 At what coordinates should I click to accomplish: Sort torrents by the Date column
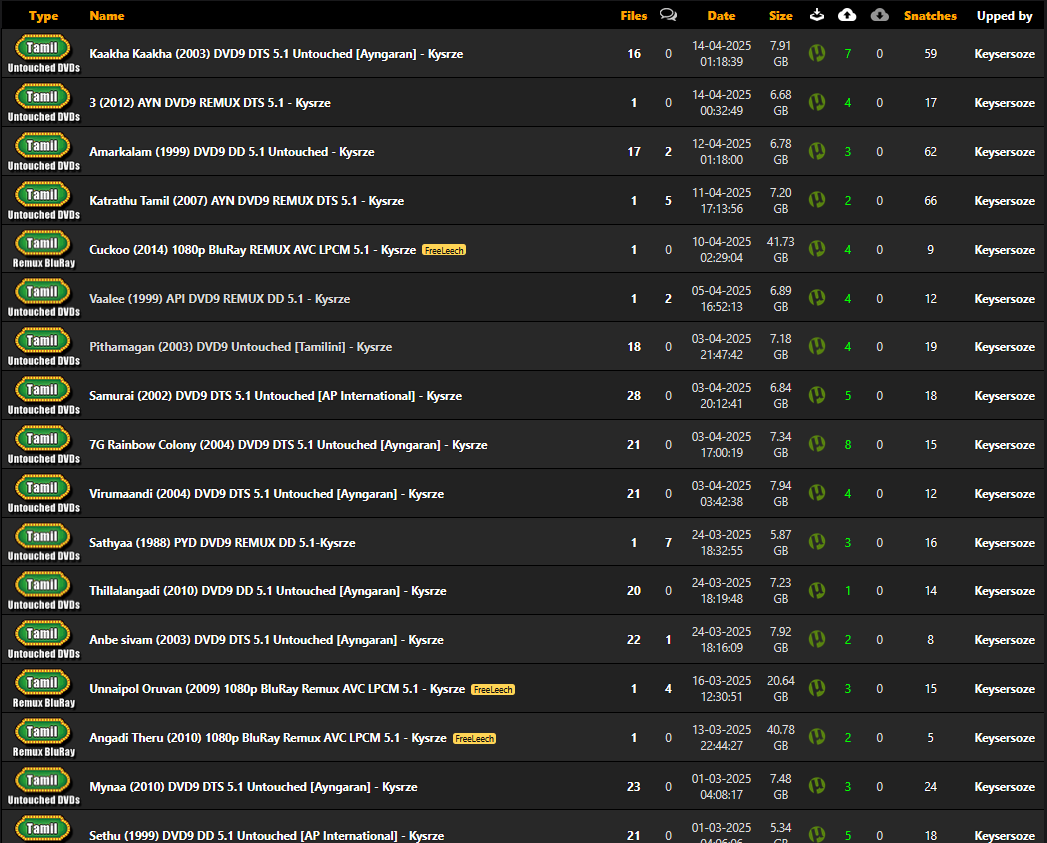(721, 16)
